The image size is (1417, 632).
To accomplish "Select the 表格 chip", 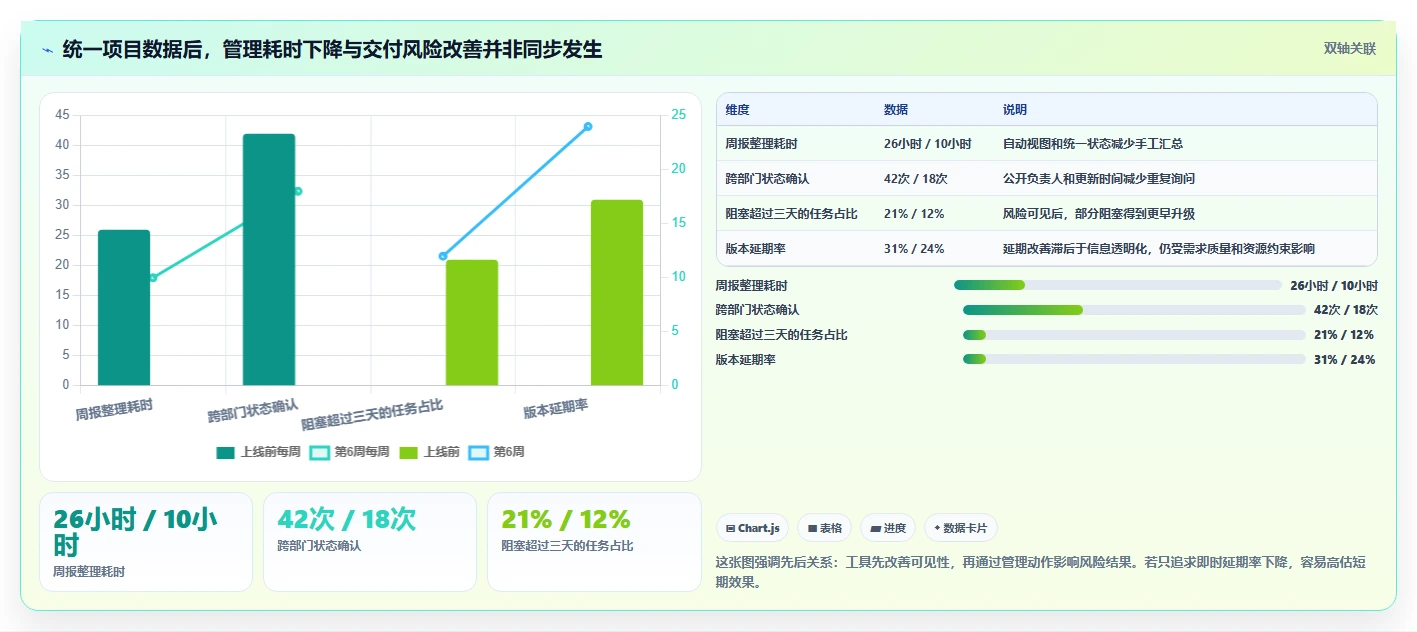I will click(x=825, y=528).
